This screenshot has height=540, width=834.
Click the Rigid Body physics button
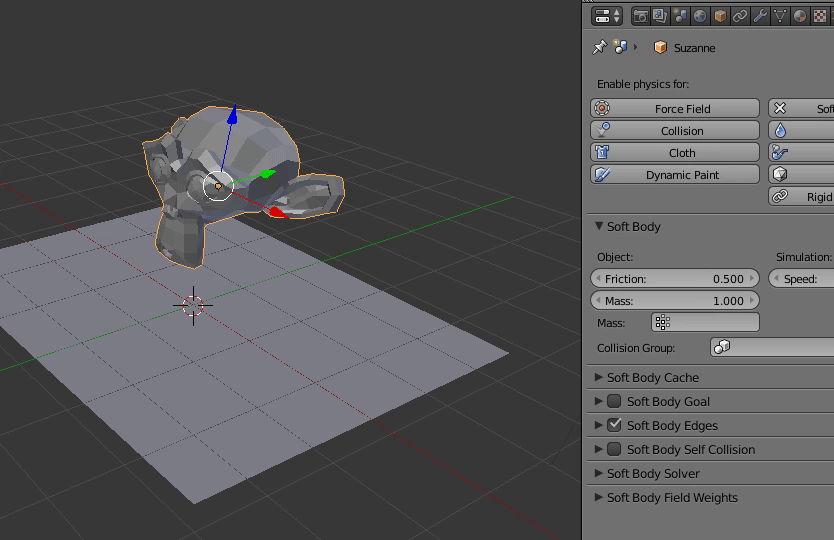click(x=801, y=196)
